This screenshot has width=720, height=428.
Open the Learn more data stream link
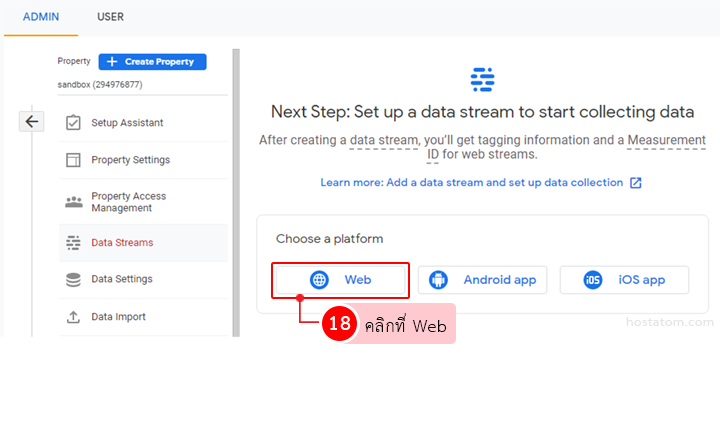471,183
